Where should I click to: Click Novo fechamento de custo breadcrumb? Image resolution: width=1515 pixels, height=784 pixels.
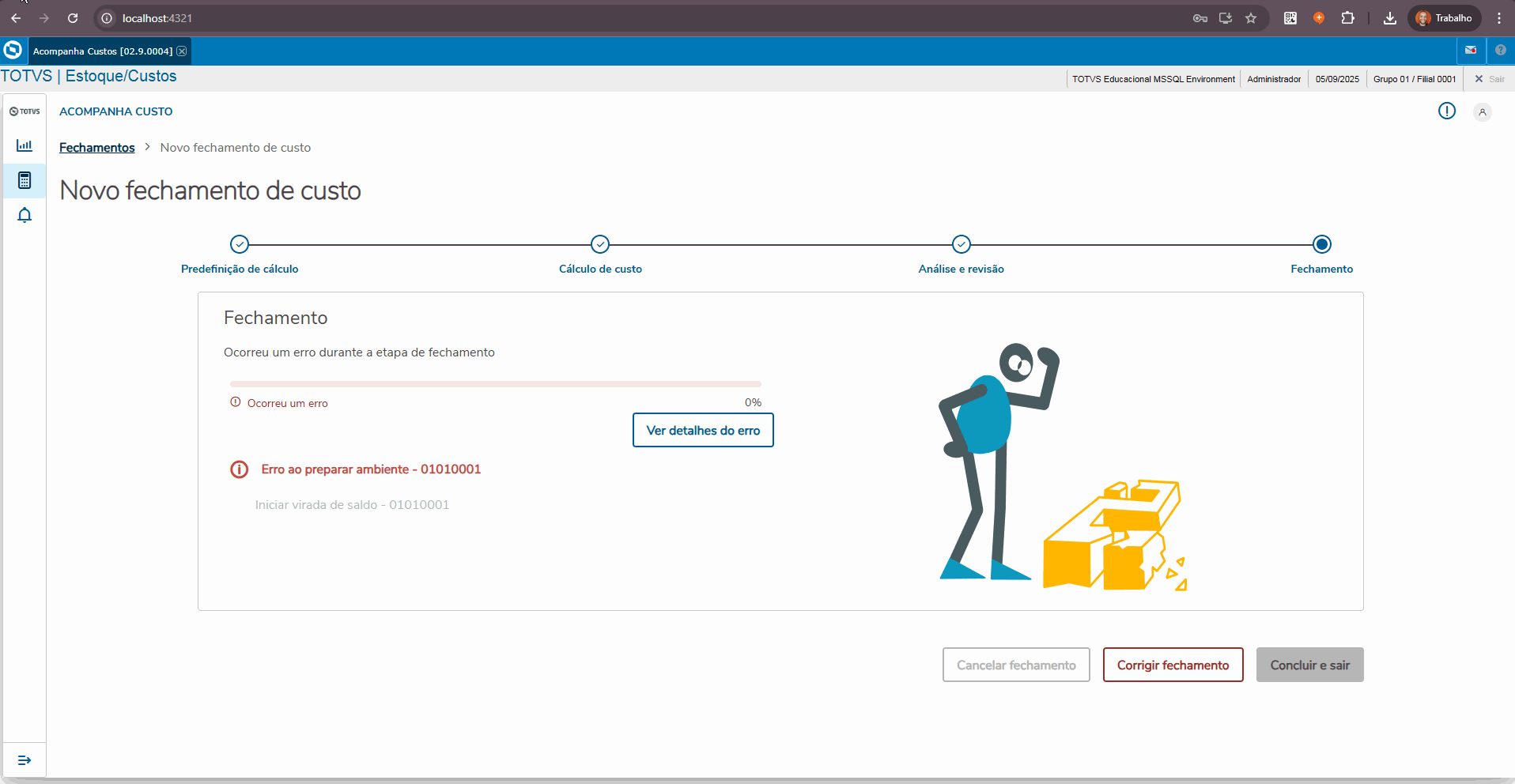[x=236, y=148]
